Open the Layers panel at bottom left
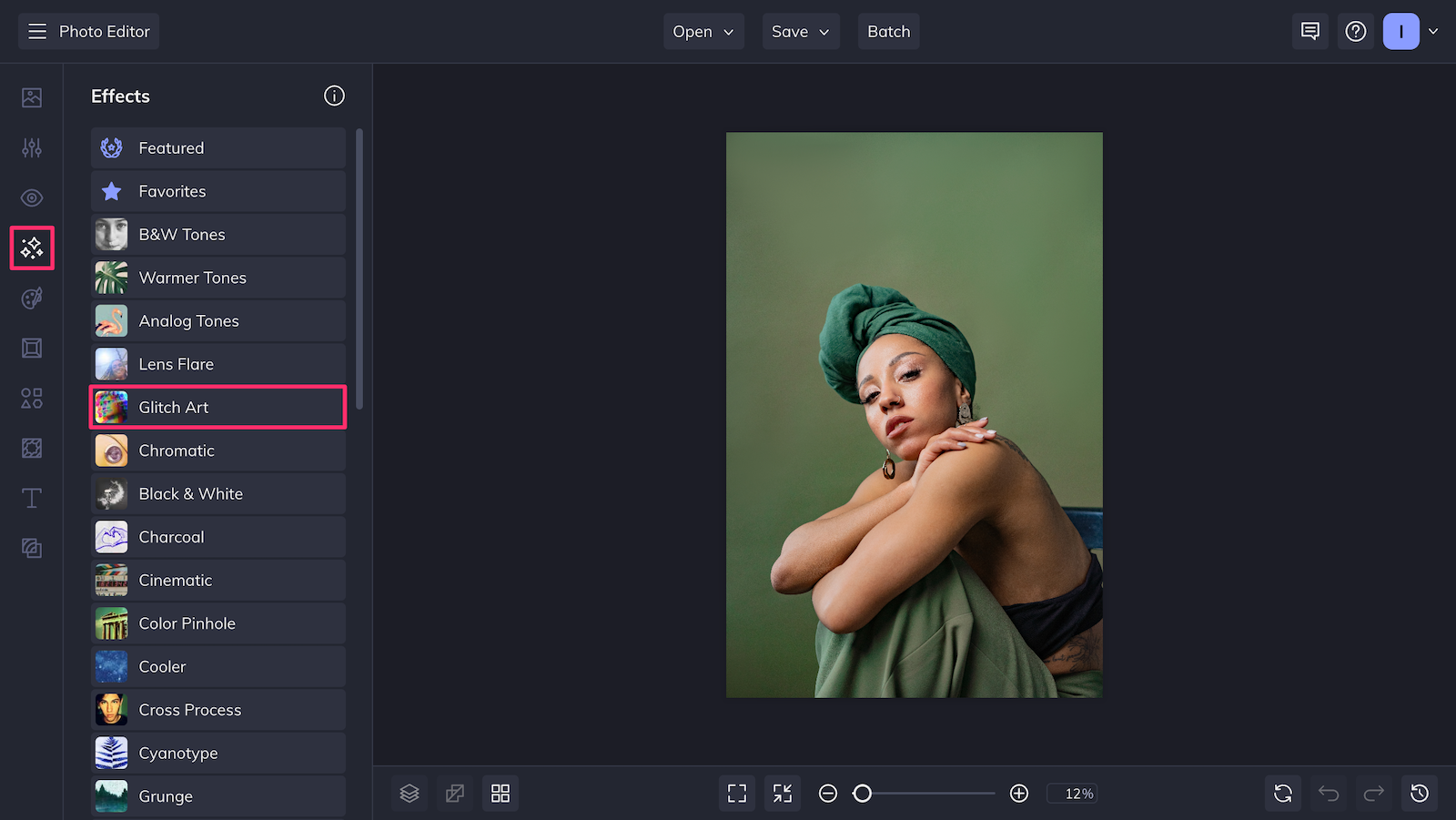1456x820 pixels. coord(409,793)
